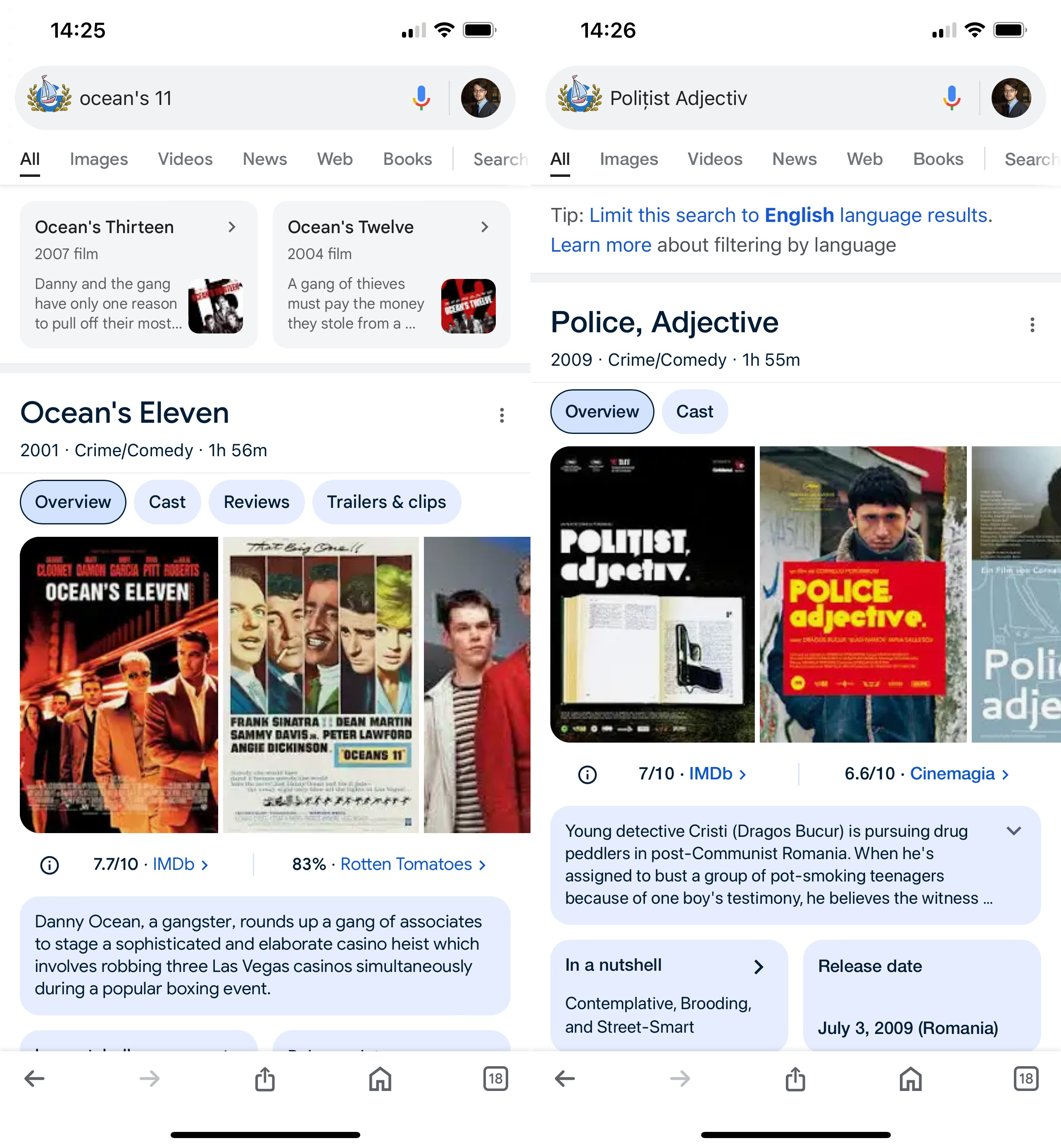Tap info icon next to 7/10 IMDb

pyautogui.click(x=588, y=775)
